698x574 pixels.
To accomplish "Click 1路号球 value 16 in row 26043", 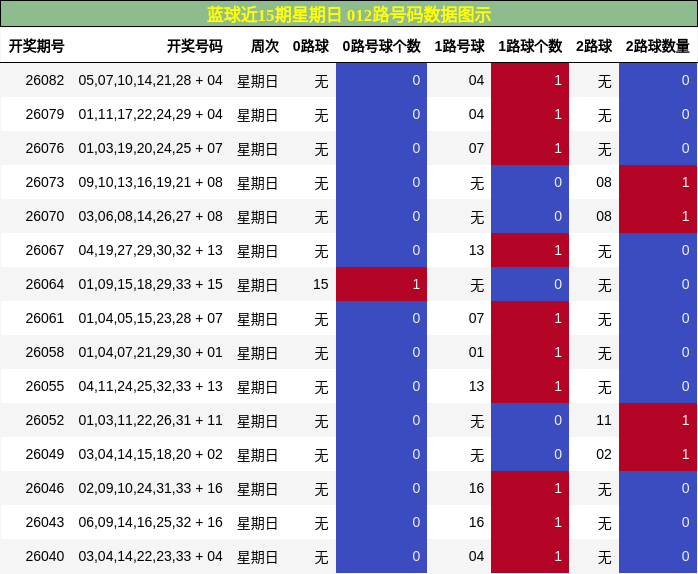I will pyautogui.click(x=476, y=522).
